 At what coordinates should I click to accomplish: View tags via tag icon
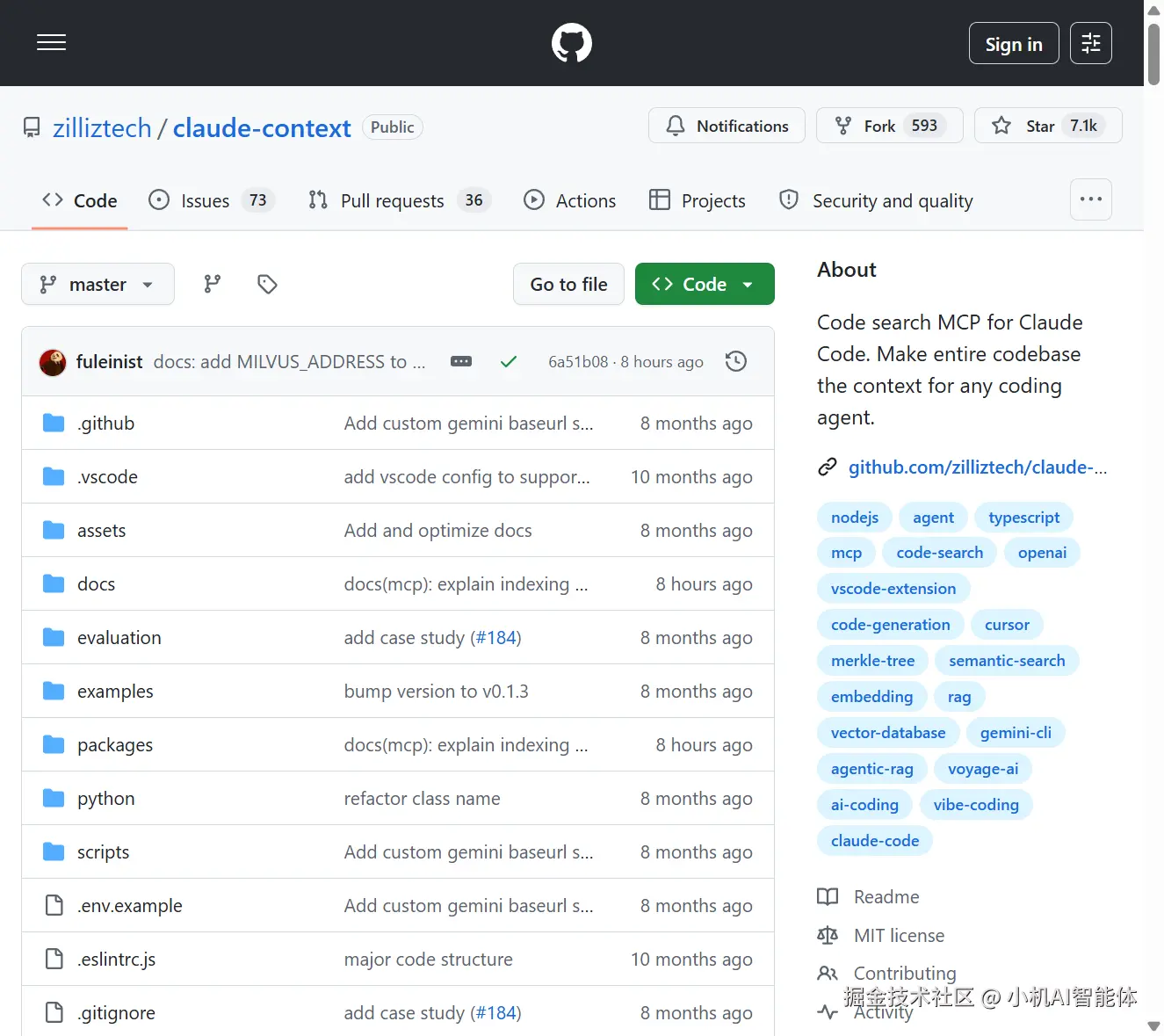267,284
